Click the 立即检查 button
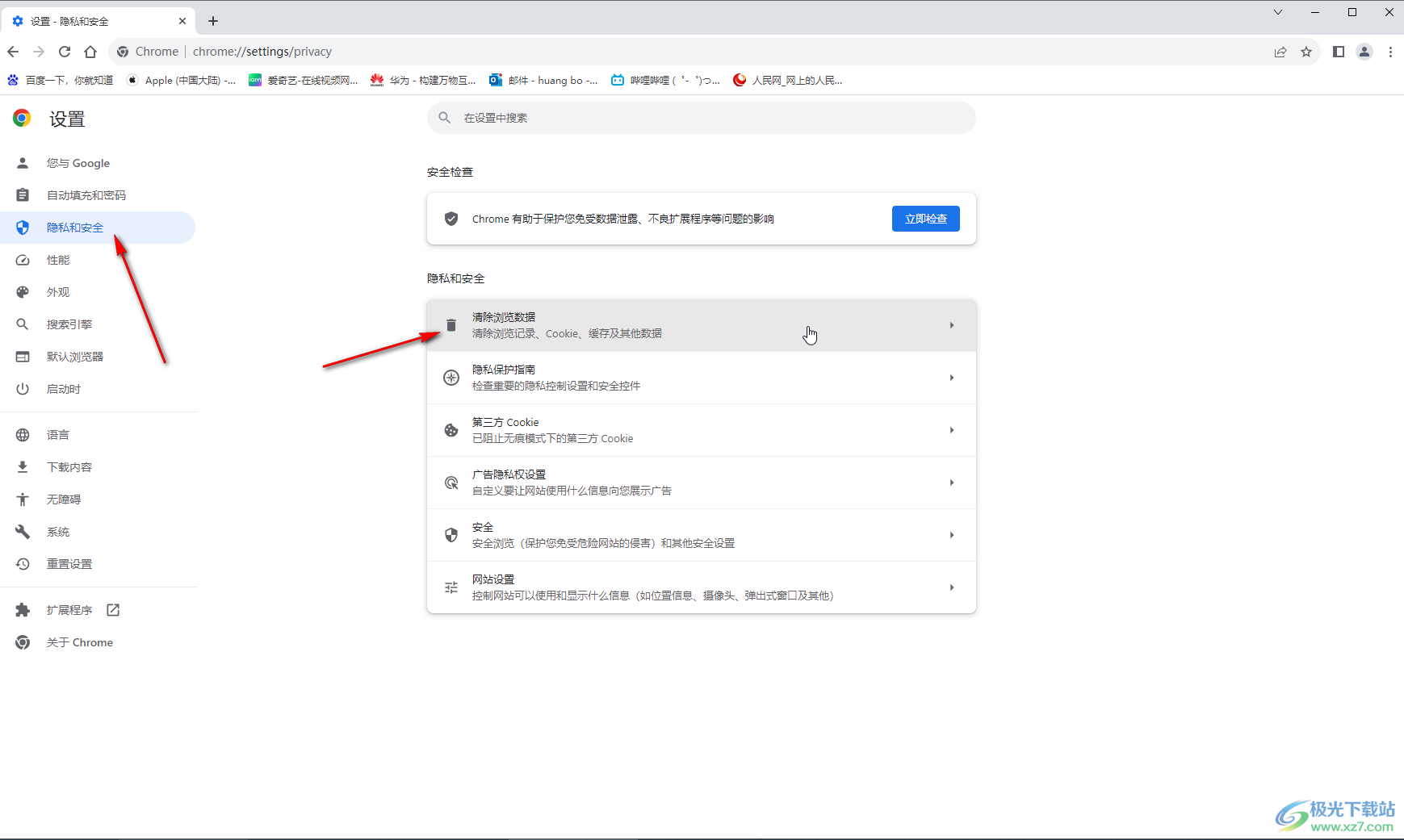This screenshot has height=840, width=1404. tap(925, 219)
